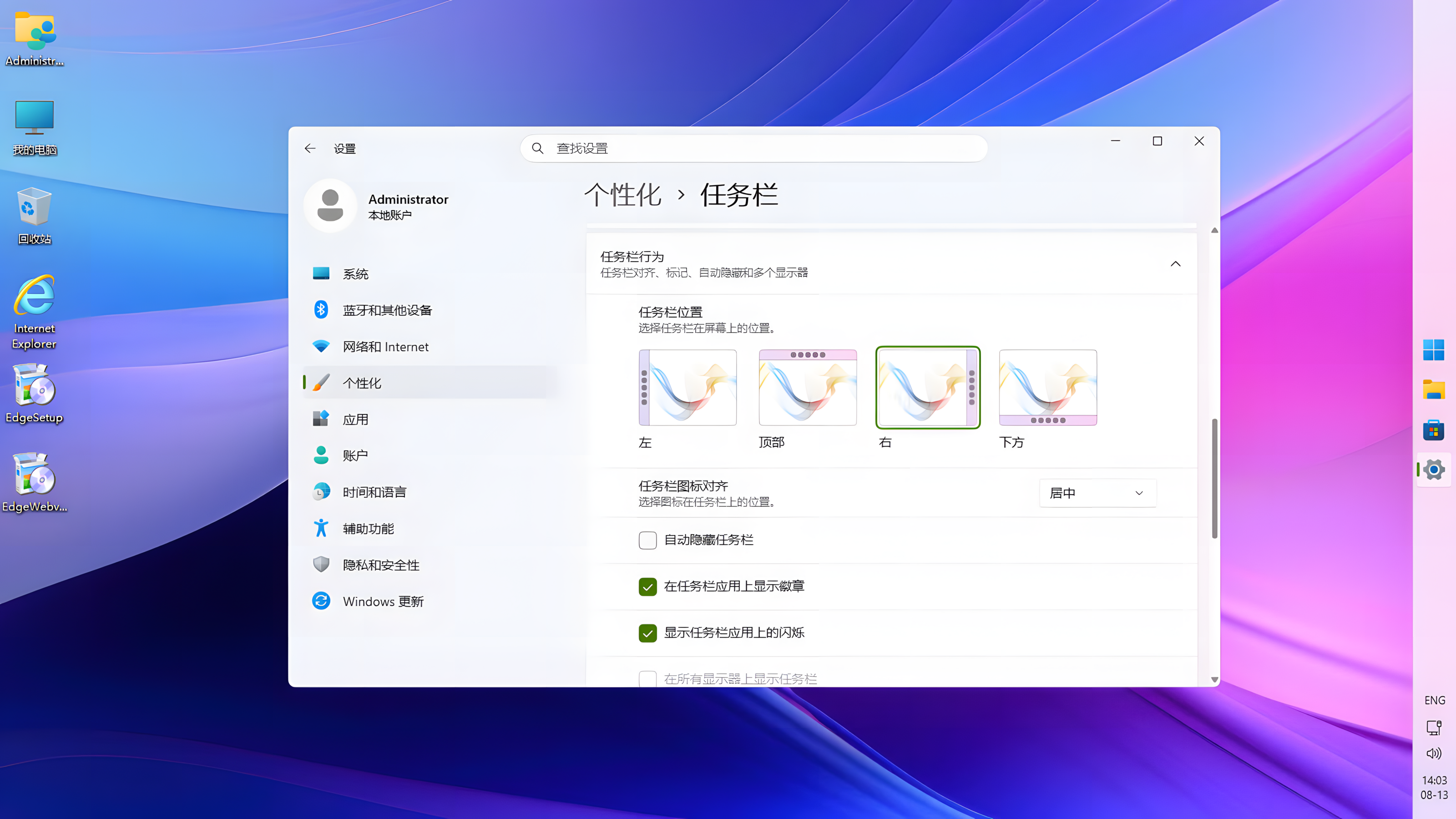Open Microsoft Store from the taskbar
Image resolution: width=1456 pixels, height=819 pixels.
tap(1433, 430)
